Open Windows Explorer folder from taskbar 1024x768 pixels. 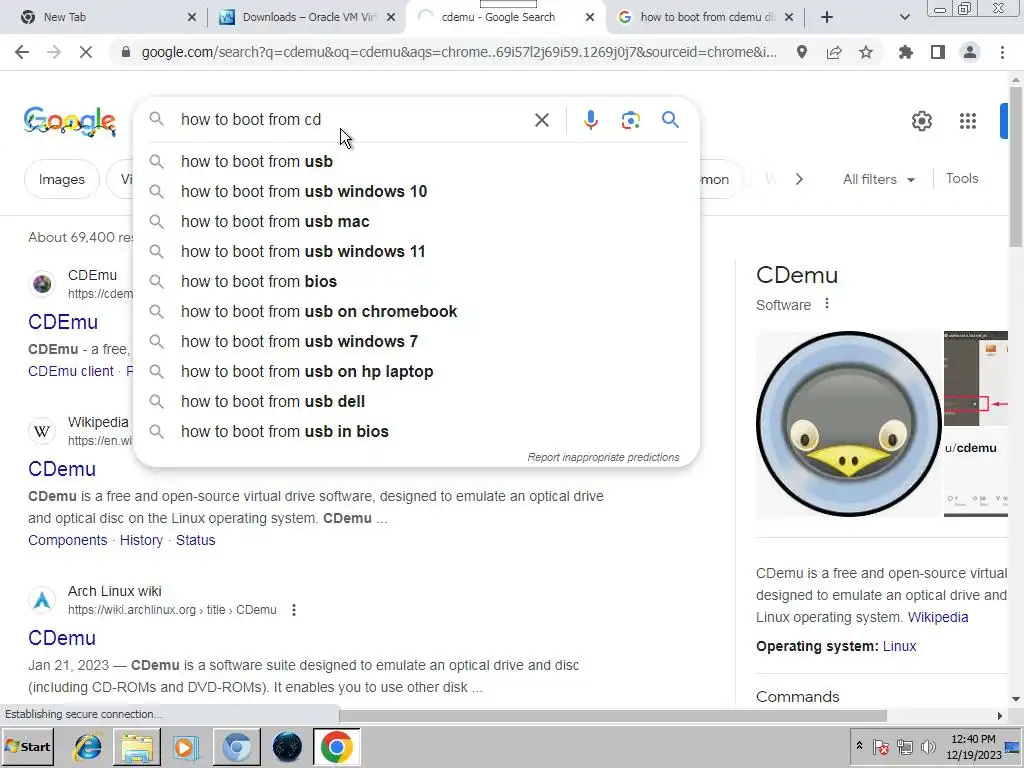(137, 746)
